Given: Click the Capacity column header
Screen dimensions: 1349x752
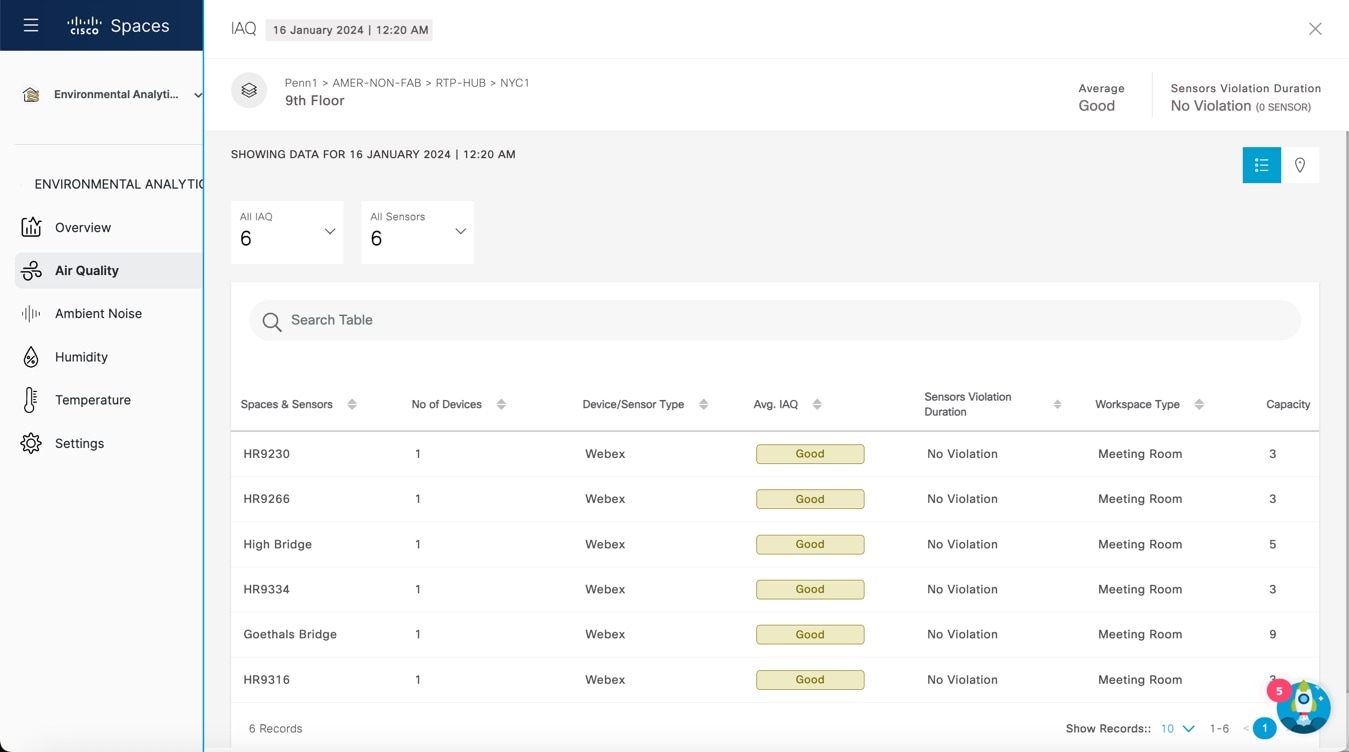Looking at the screenshot, I should 1288,404.
